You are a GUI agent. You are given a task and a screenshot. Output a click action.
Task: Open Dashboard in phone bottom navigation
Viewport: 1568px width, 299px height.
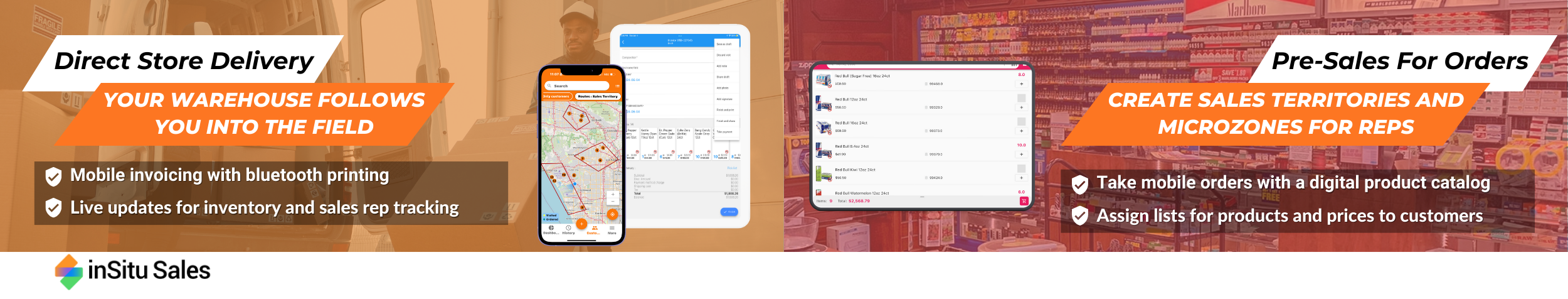551,230
